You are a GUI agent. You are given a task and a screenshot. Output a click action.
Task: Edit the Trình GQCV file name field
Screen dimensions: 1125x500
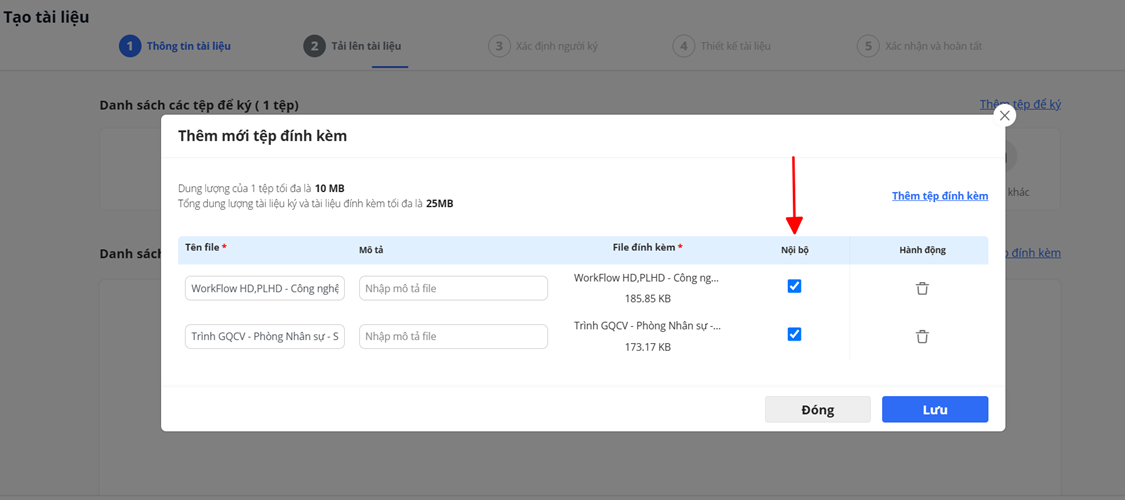265,336
